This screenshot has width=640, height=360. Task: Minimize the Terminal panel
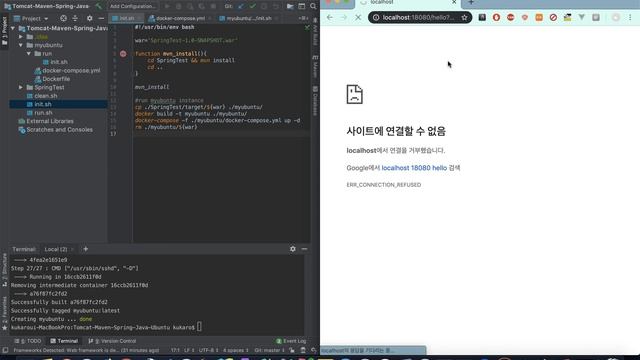click(x=304, y=249)
